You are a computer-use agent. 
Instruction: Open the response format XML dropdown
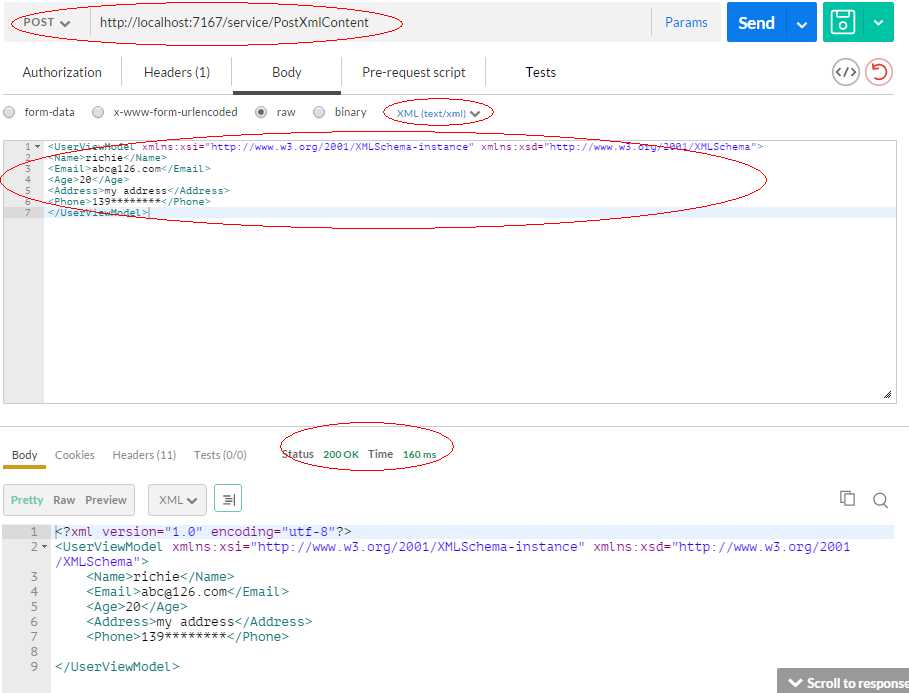[177, 500]
